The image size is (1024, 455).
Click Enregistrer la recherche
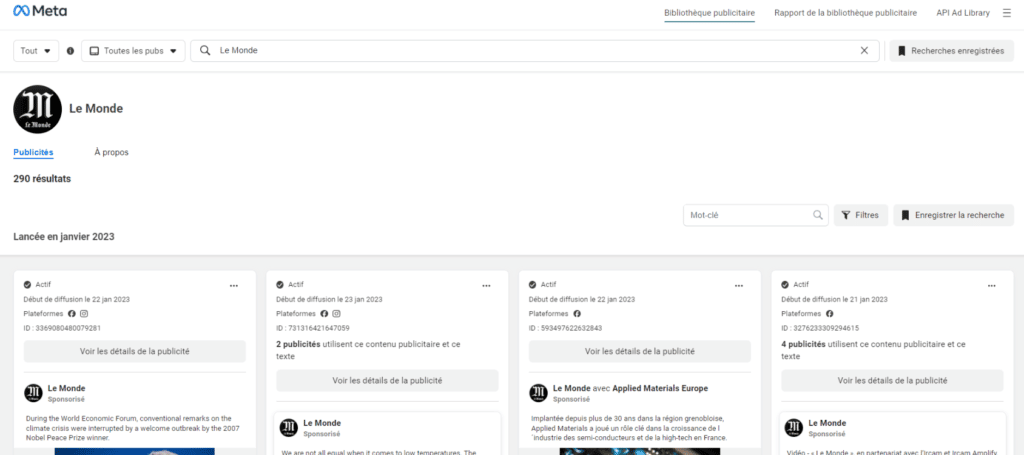point(953,215)
